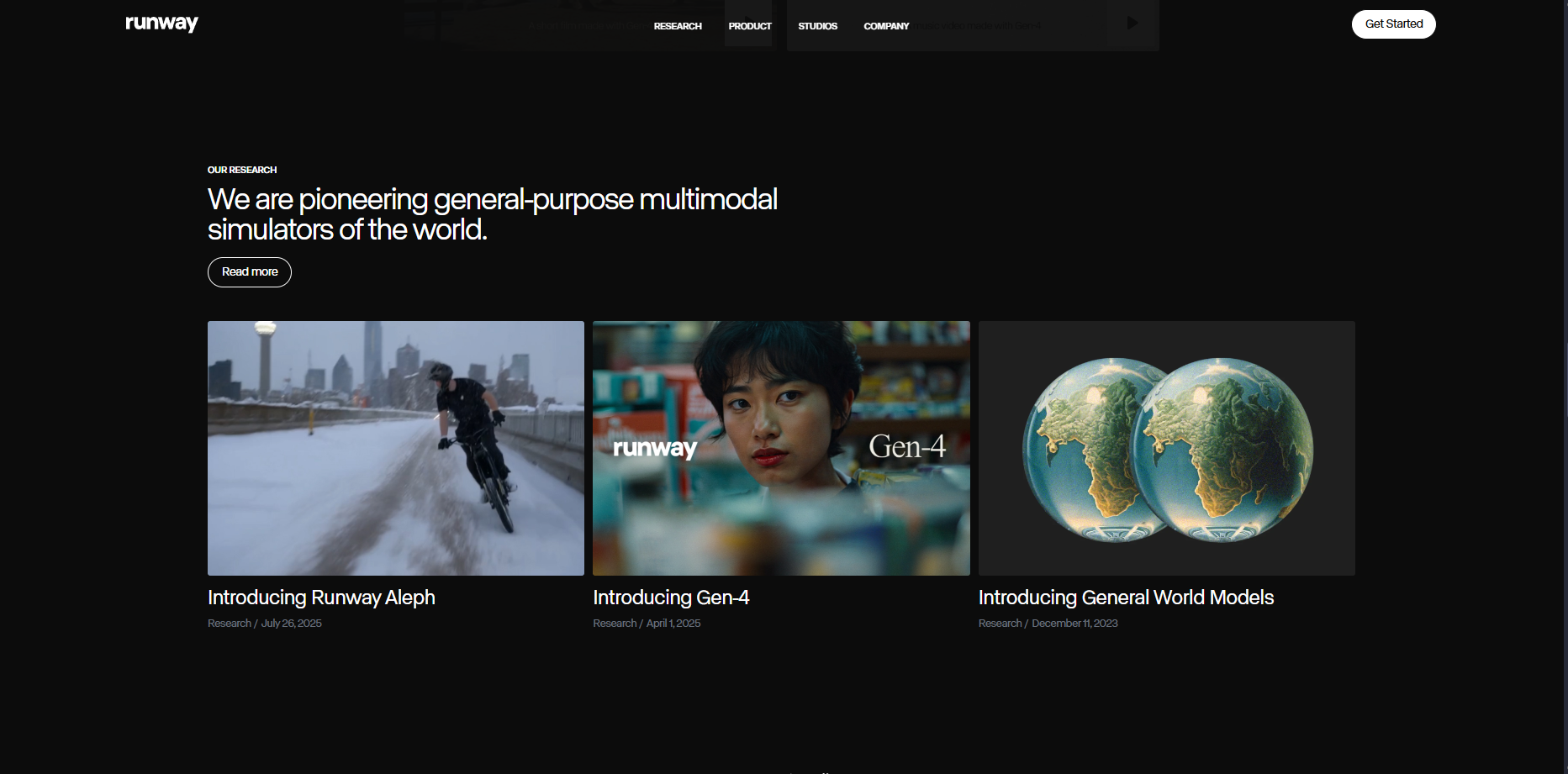Image resolution: width=1568 pixels, height=774 pixels.
Task: Open the Studios menu
Action: tap(817, 26)
